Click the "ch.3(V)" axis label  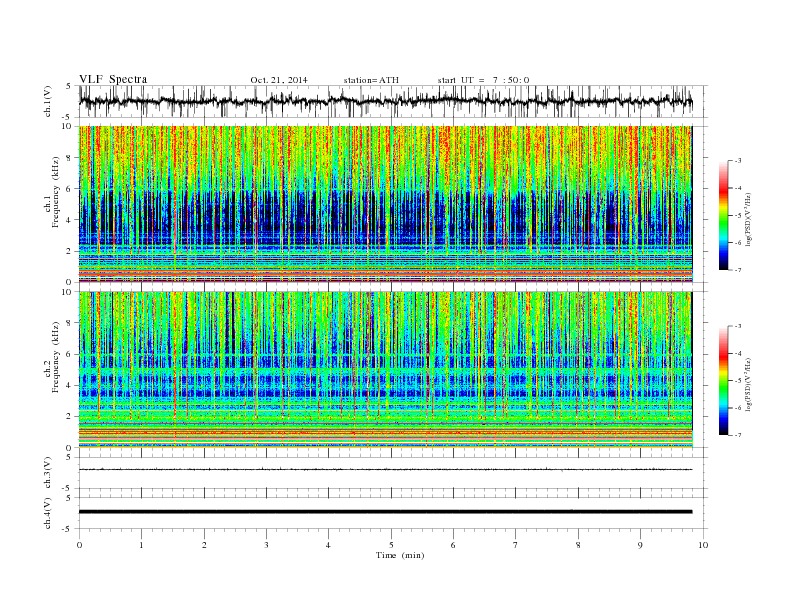tap(48, 473)
